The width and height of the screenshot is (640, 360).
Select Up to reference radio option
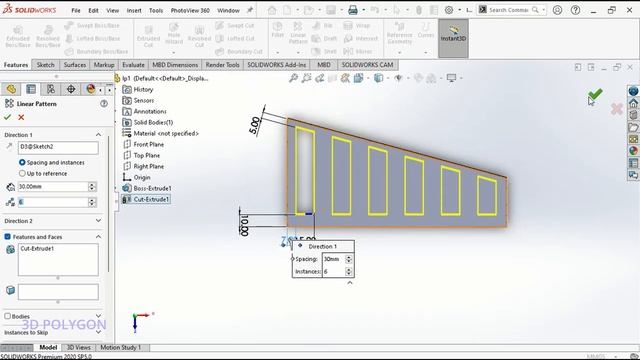point(22,173)
